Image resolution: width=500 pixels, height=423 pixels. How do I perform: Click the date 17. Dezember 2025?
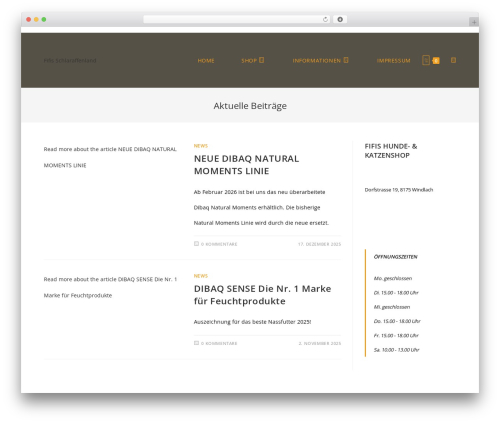pos(319,244)
